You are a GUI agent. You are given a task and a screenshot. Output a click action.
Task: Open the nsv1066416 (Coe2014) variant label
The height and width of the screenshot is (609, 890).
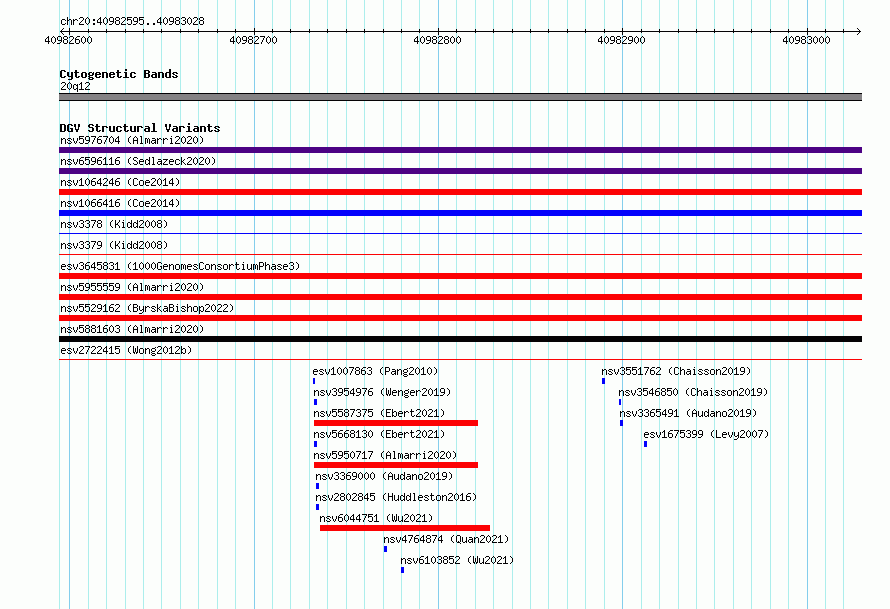point(120,203)
